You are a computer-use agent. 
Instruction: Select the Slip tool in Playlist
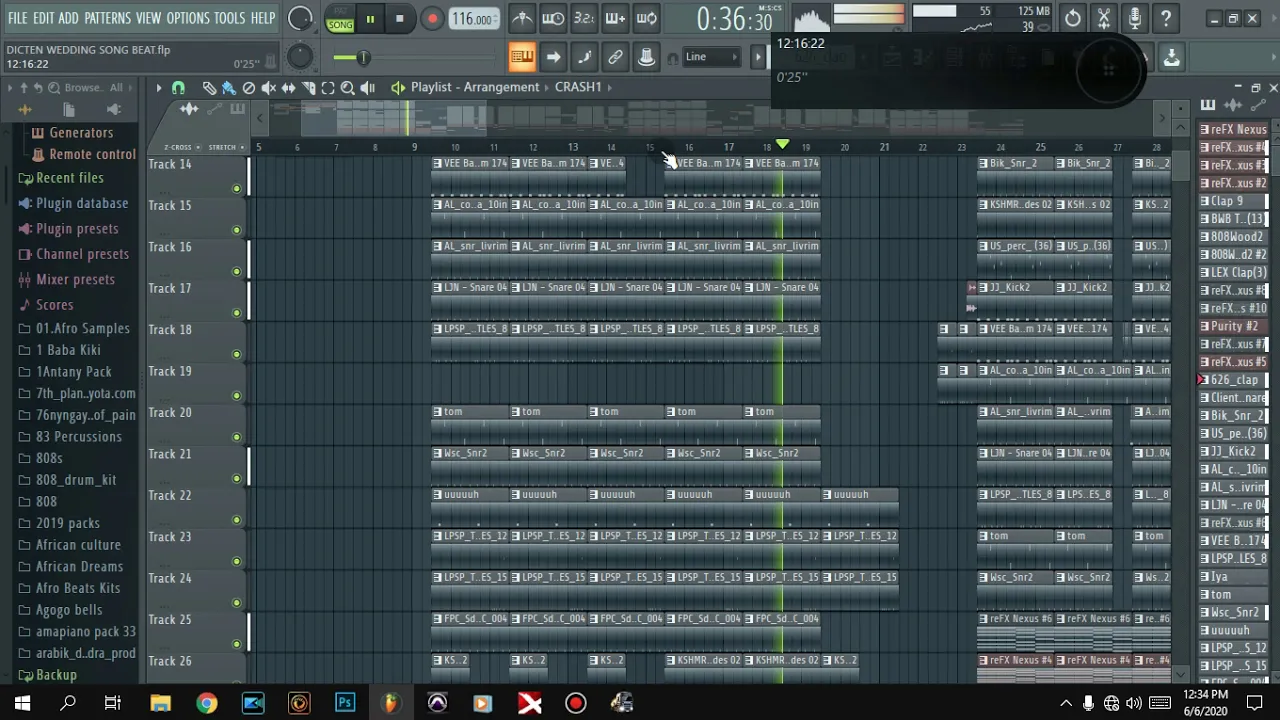(x=288, y=88)
